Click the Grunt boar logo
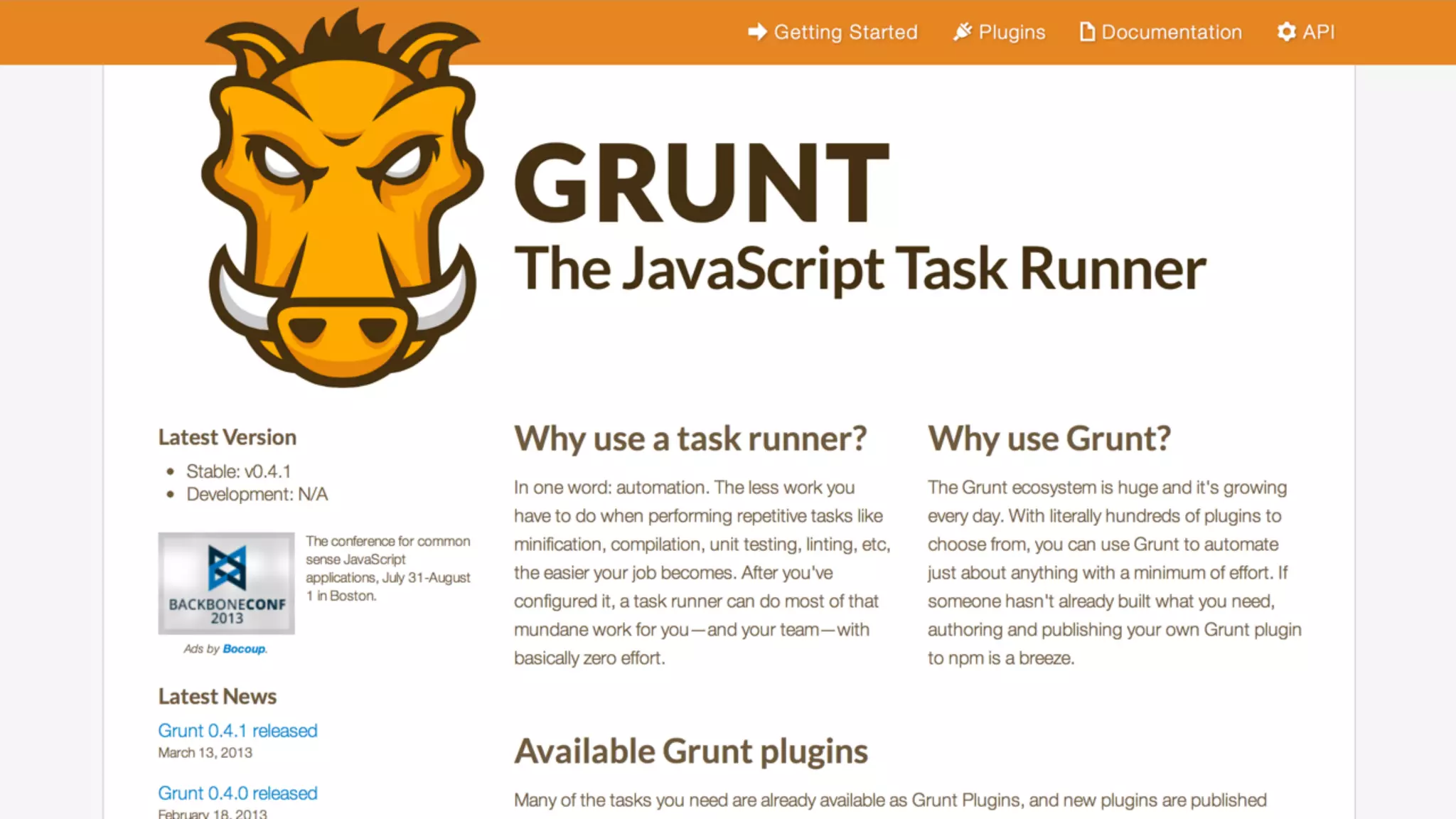The height and width of the screenshot is (819, 1456). coord(343,206)
